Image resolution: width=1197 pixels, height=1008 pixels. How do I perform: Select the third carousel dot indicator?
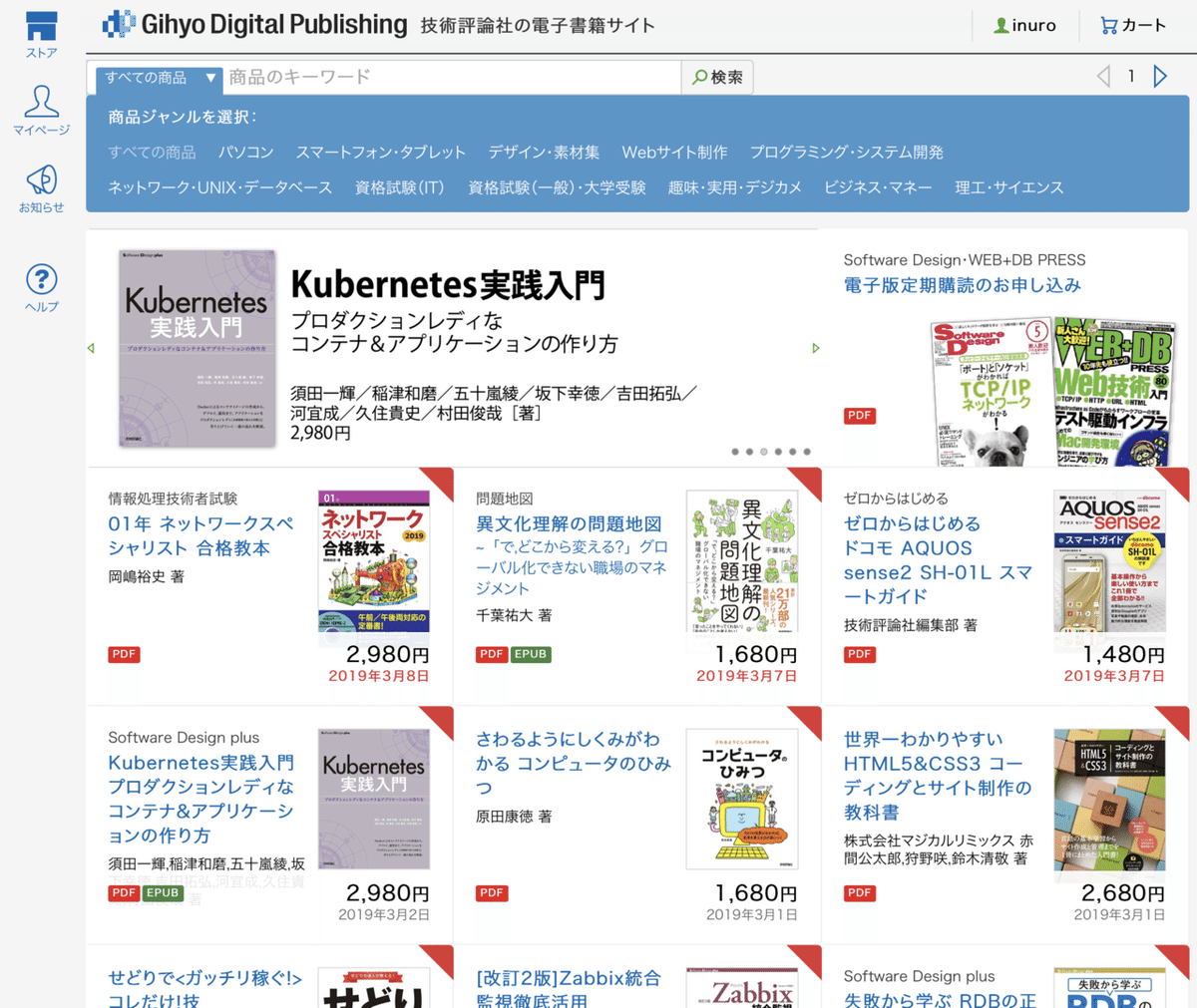(764, 451)
